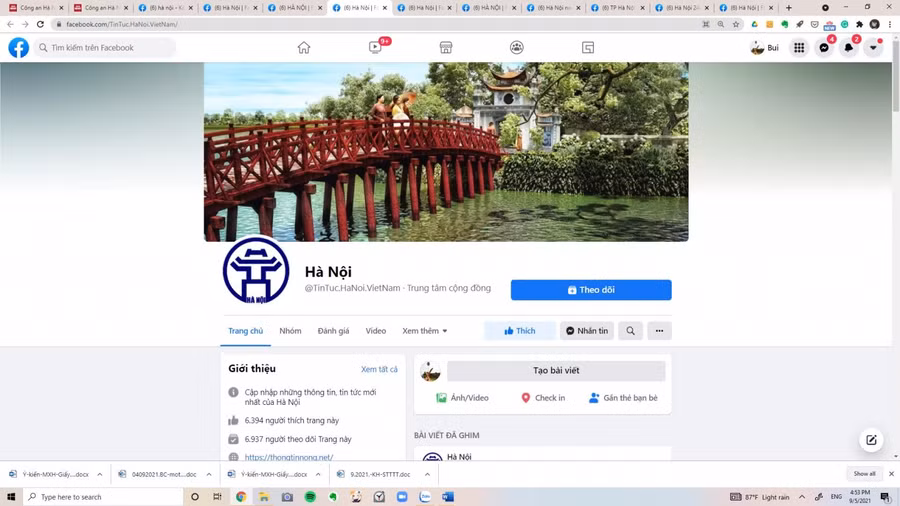Choose Check in for the post
This screenshot has height=506, width=900.
[542, 398]
